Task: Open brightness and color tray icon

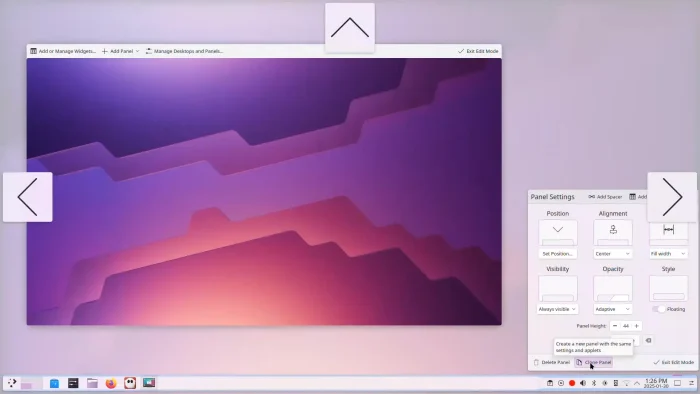Action: tap(605, 383)
